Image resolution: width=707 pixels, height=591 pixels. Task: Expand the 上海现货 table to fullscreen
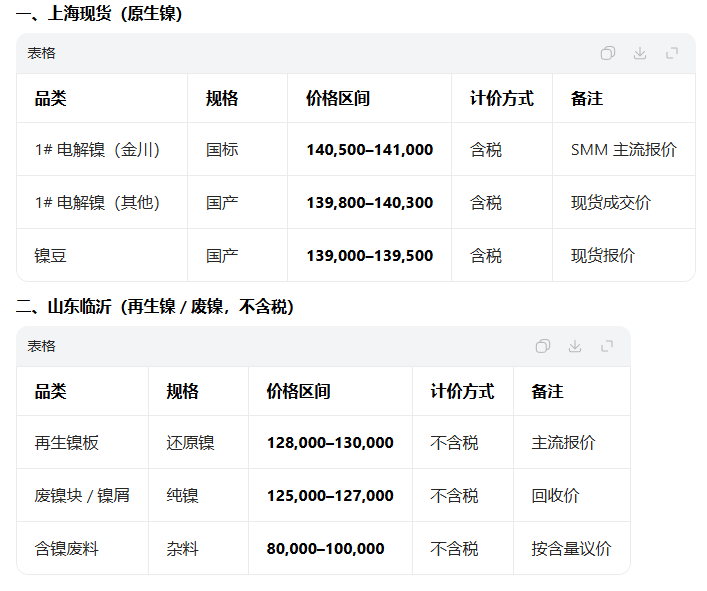click(672, 53)
